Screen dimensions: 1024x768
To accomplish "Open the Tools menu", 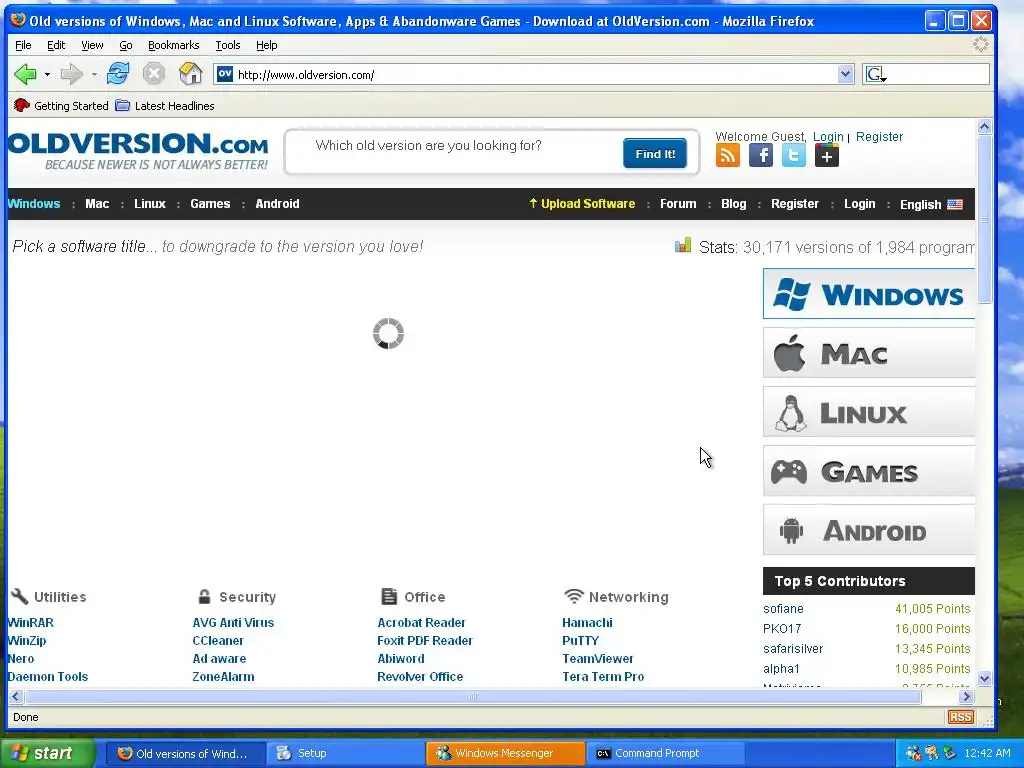I will tap(227, 45).
